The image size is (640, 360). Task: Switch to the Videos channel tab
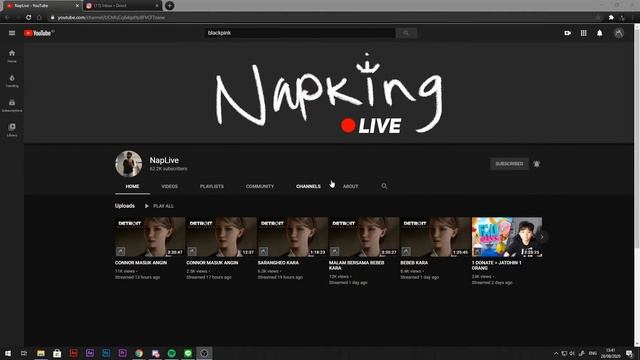pos(169,186)
